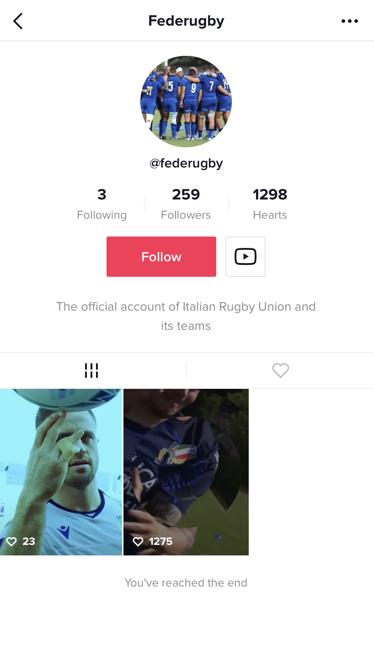Tap the heart icon on the 23-likes video
The width and height of the screenshot is (374, 646).
tap(12, 541)
